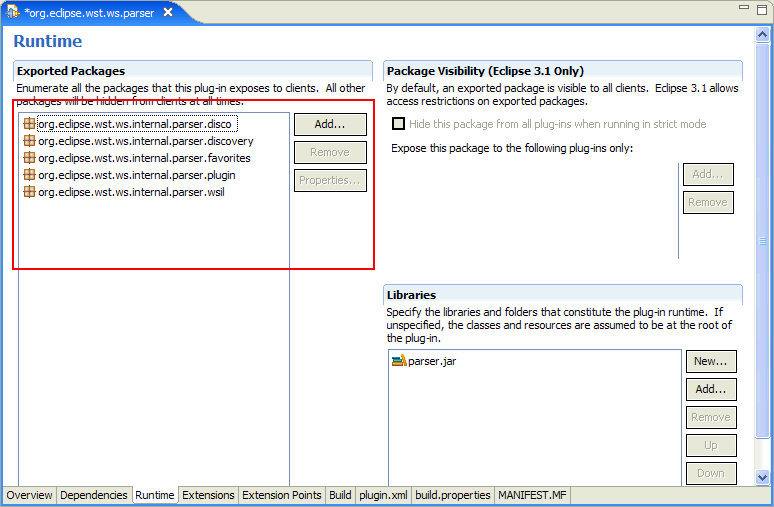774x507 pixels.
Task: Click the package icon beside parser.wsil entry
Action: 30,191
